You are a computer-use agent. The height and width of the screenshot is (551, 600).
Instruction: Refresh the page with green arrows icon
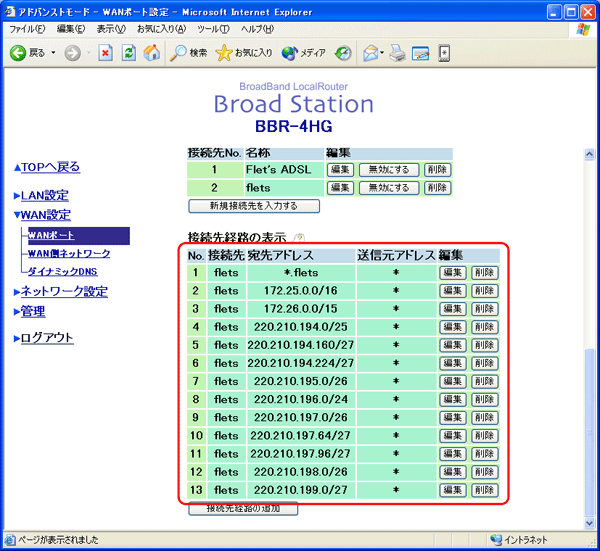(129, 53)
